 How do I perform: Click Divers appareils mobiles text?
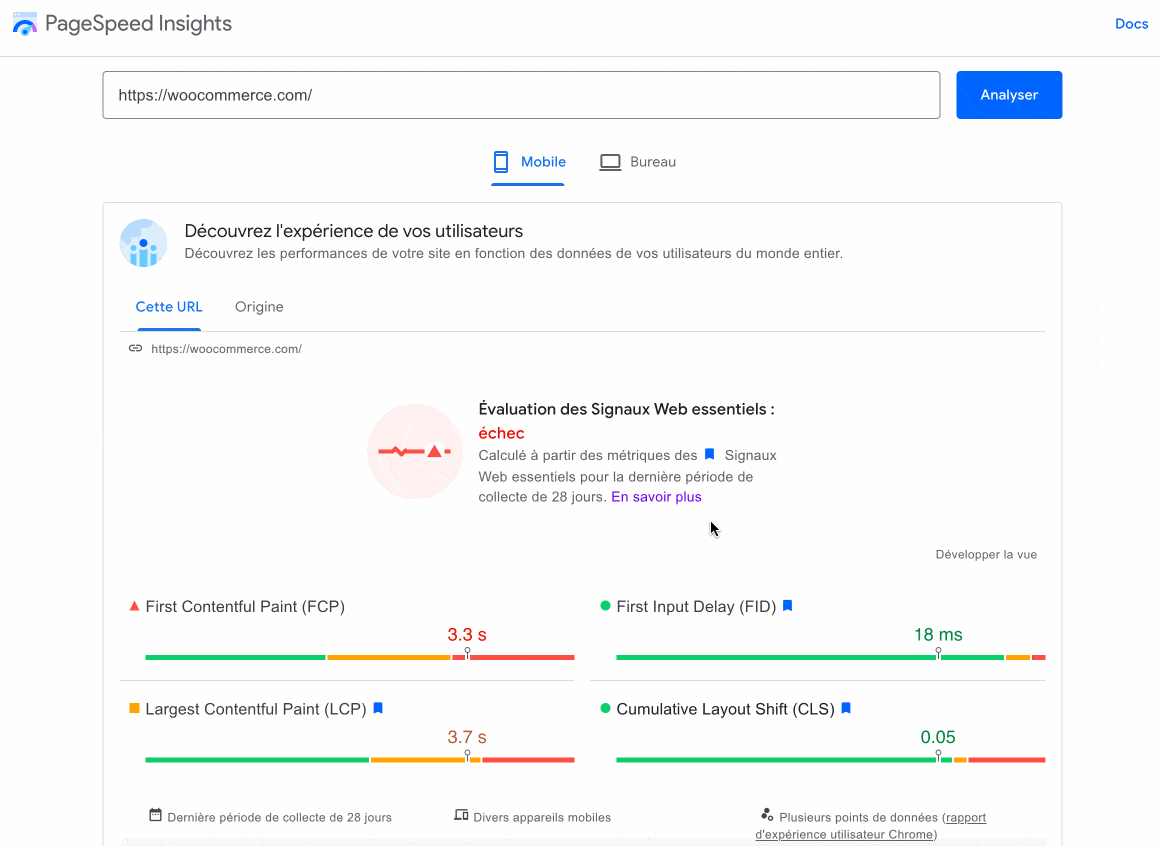(x=542, y=817)
